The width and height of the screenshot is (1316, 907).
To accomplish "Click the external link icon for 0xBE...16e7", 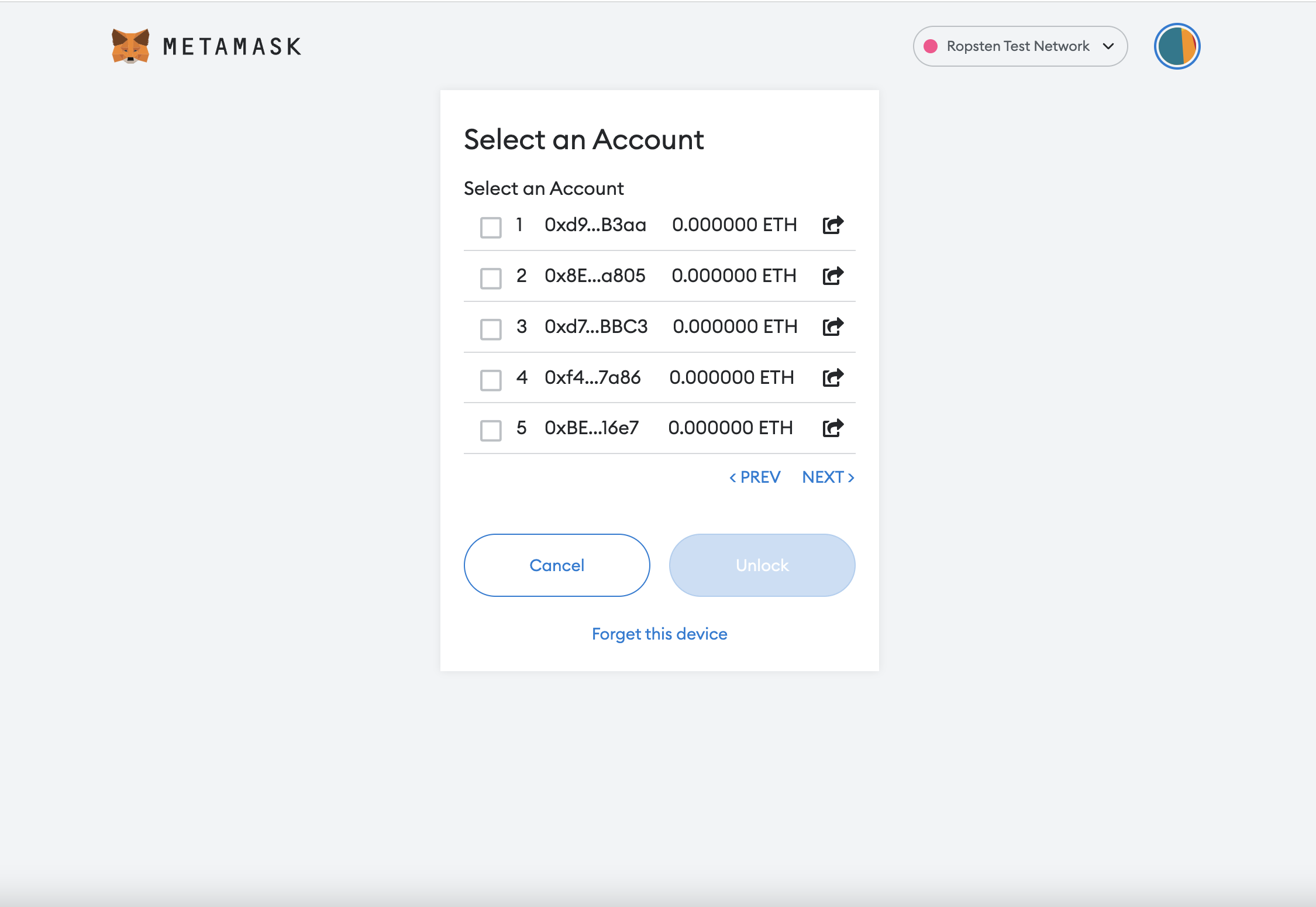I will 833,428.
